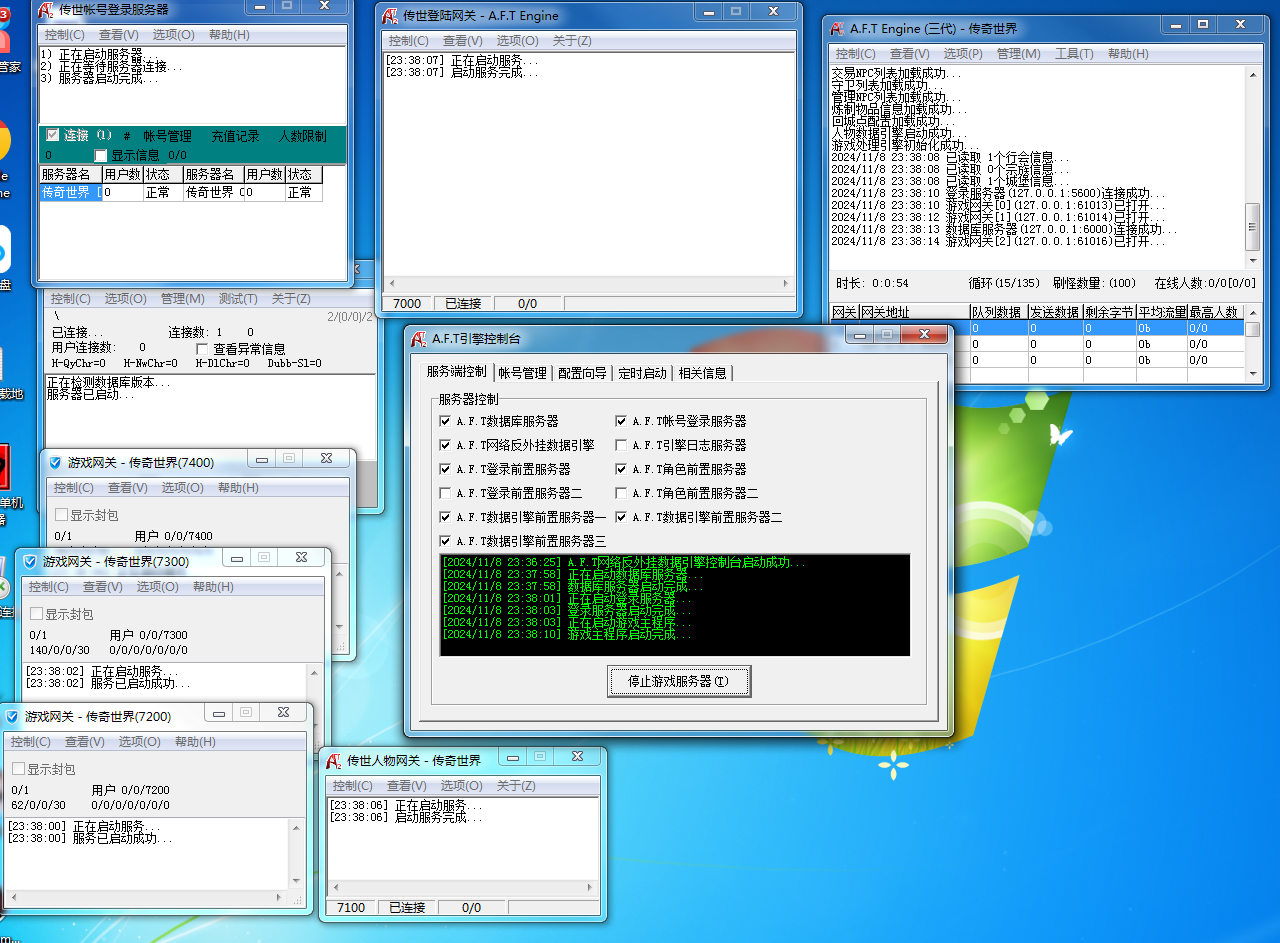Uncheck A.F.T数据库服务器 checkbox
The height and width of the screenshot is (943, 1280).
[445, 421]
